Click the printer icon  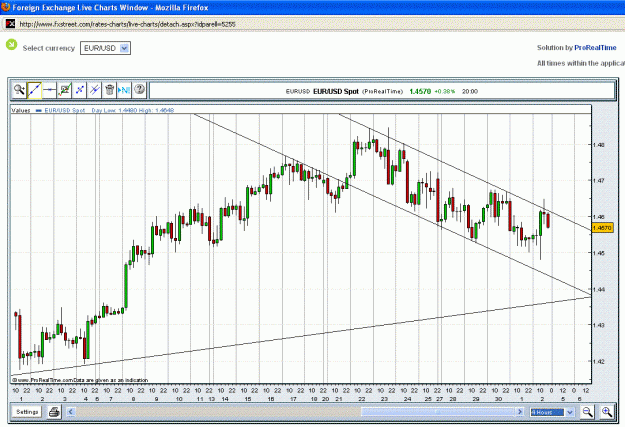[54, 412]
